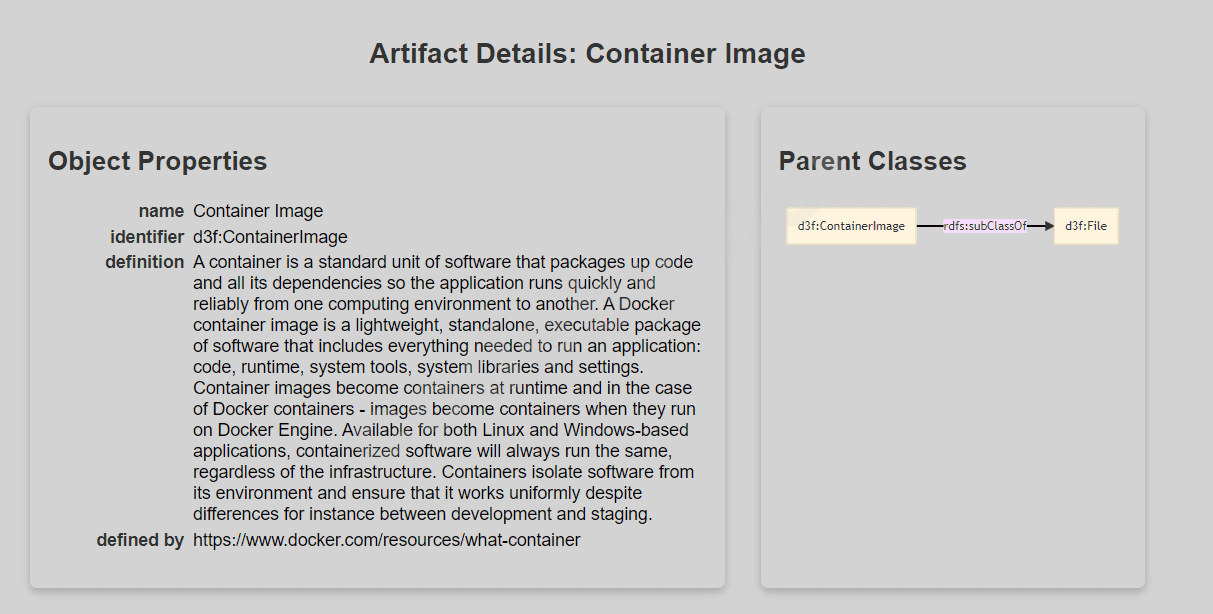Image resolution: width=1213 pixels, height=614 pixels.
Task: Click the page title Artifact Details heading
Action: (x=587, y=53)
